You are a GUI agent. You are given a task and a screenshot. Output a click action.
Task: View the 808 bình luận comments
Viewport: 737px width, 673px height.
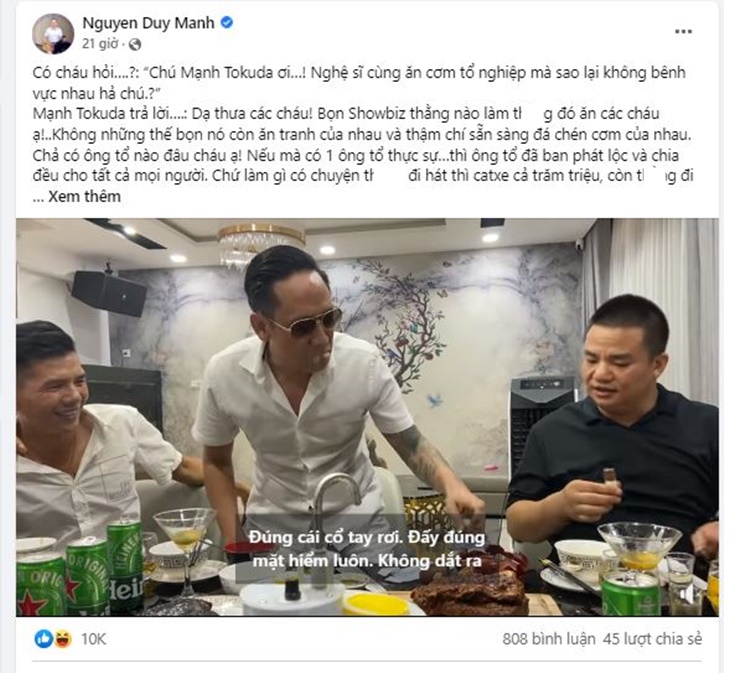549,639
